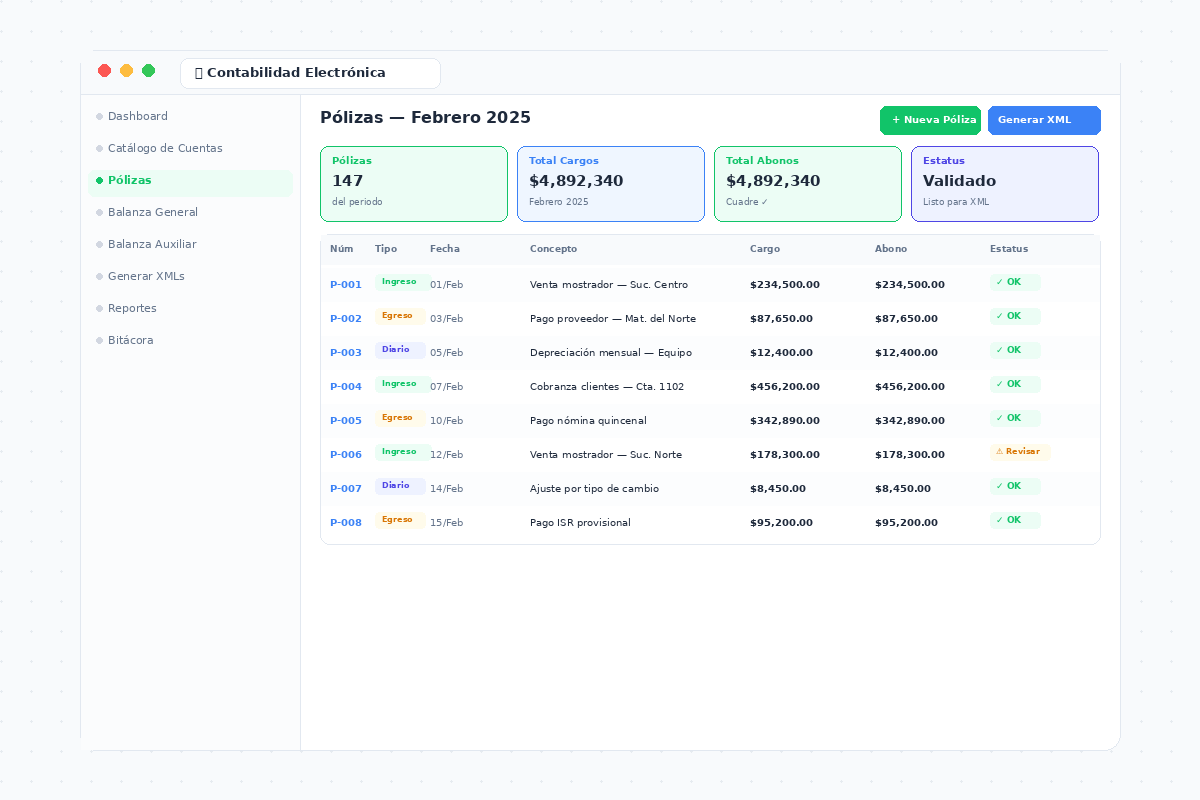Image resolution: width=1200 pixels, height=800 pixels.
Task: Click the Pólizas — Febrero 2025 heading
Action: (x=425, y=118)
